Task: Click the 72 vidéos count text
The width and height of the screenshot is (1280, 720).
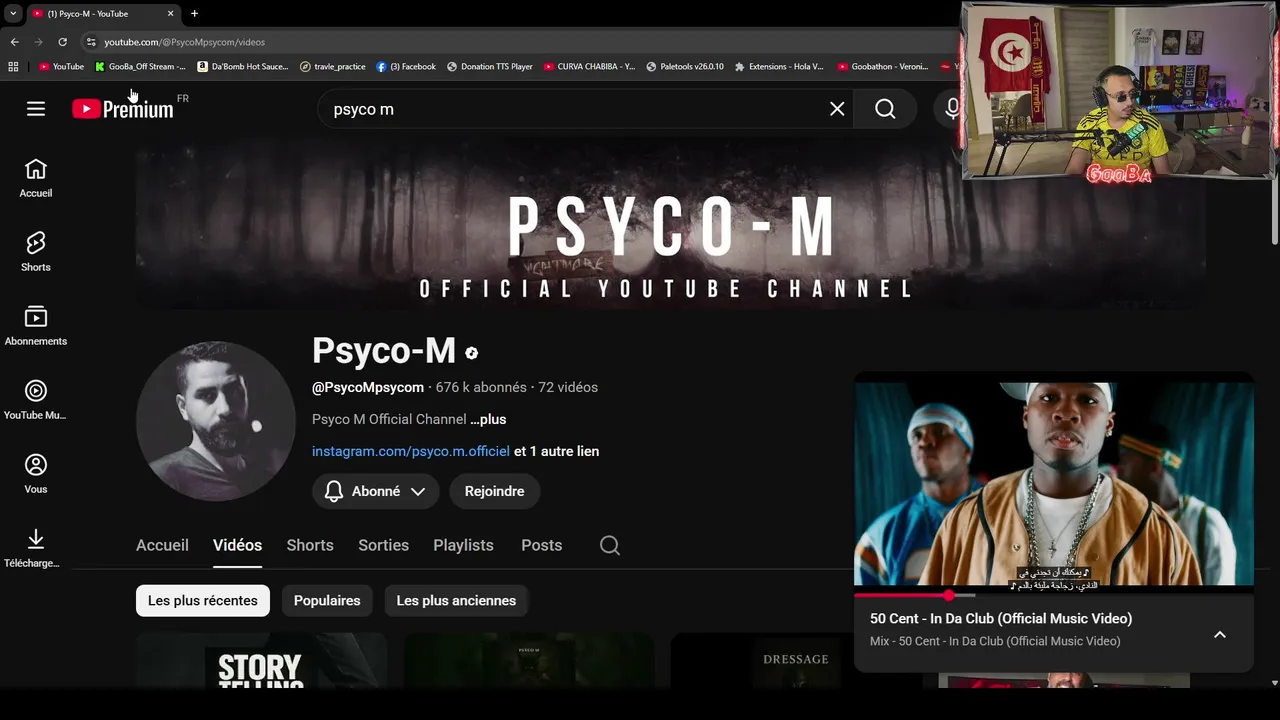Action: coord(568,387)
